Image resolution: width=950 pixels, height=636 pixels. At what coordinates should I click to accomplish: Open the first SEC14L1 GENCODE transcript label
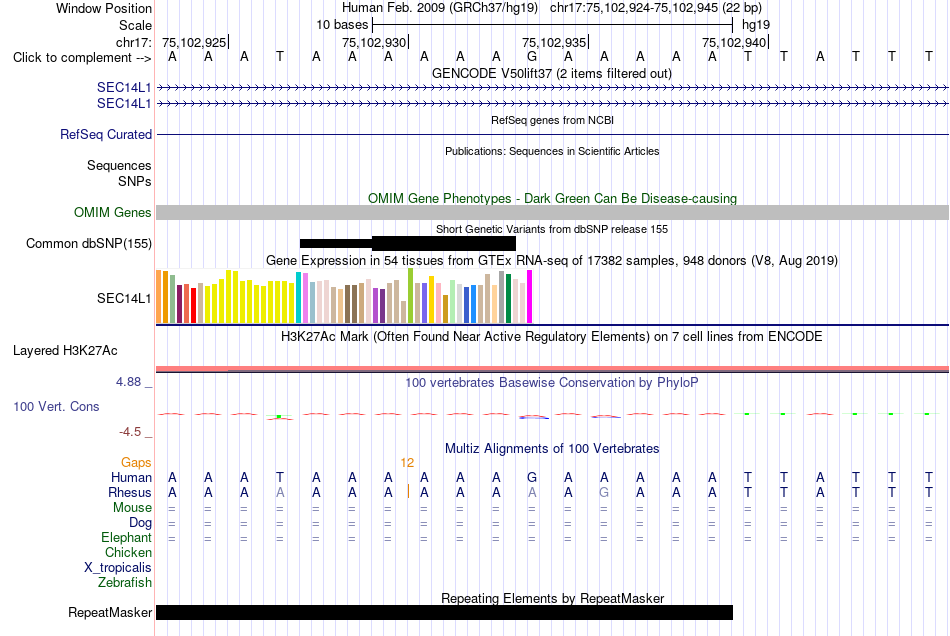[x=124, y=87]
